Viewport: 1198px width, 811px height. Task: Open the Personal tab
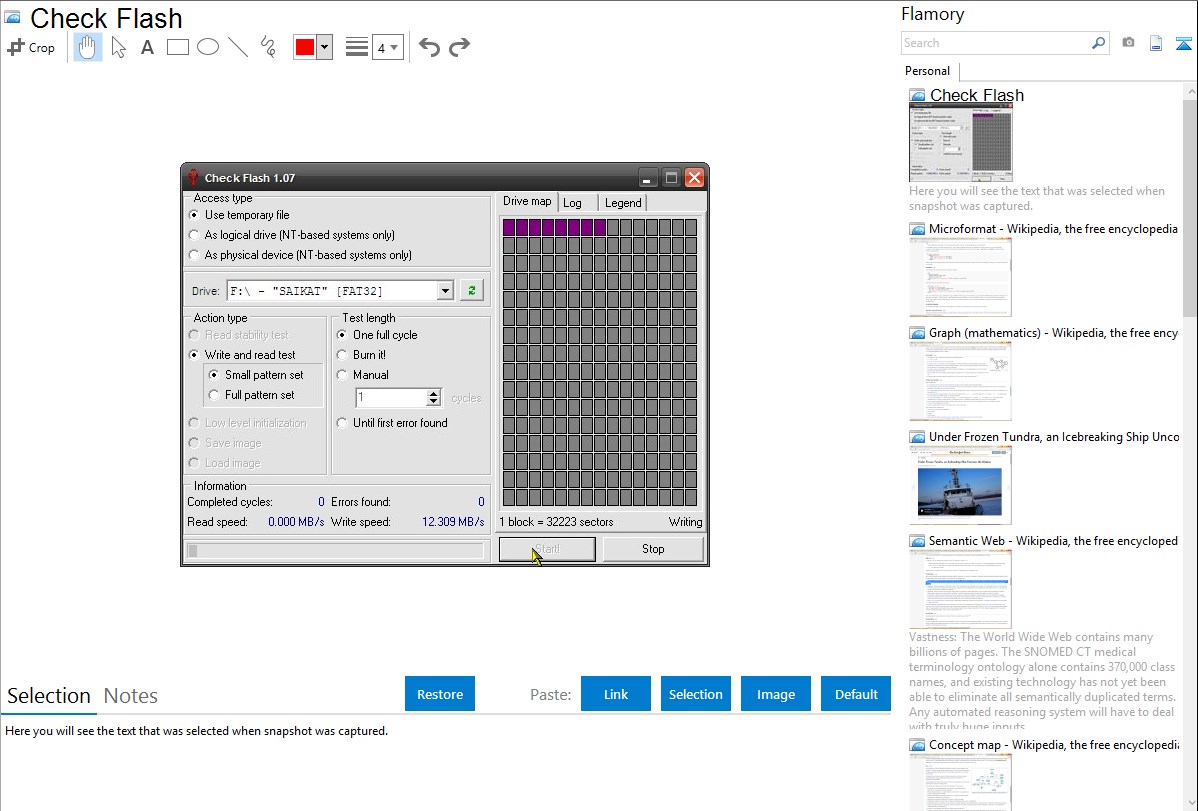(927, 71)
